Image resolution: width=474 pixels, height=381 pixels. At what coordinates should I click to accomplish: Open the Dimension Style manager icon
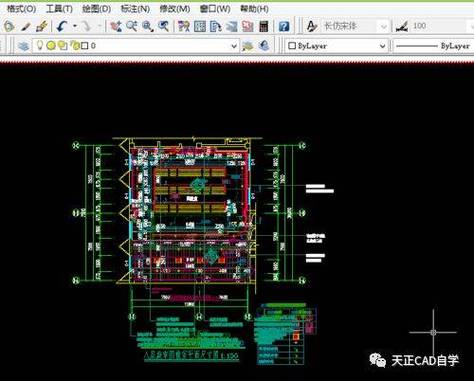(402, 26)
